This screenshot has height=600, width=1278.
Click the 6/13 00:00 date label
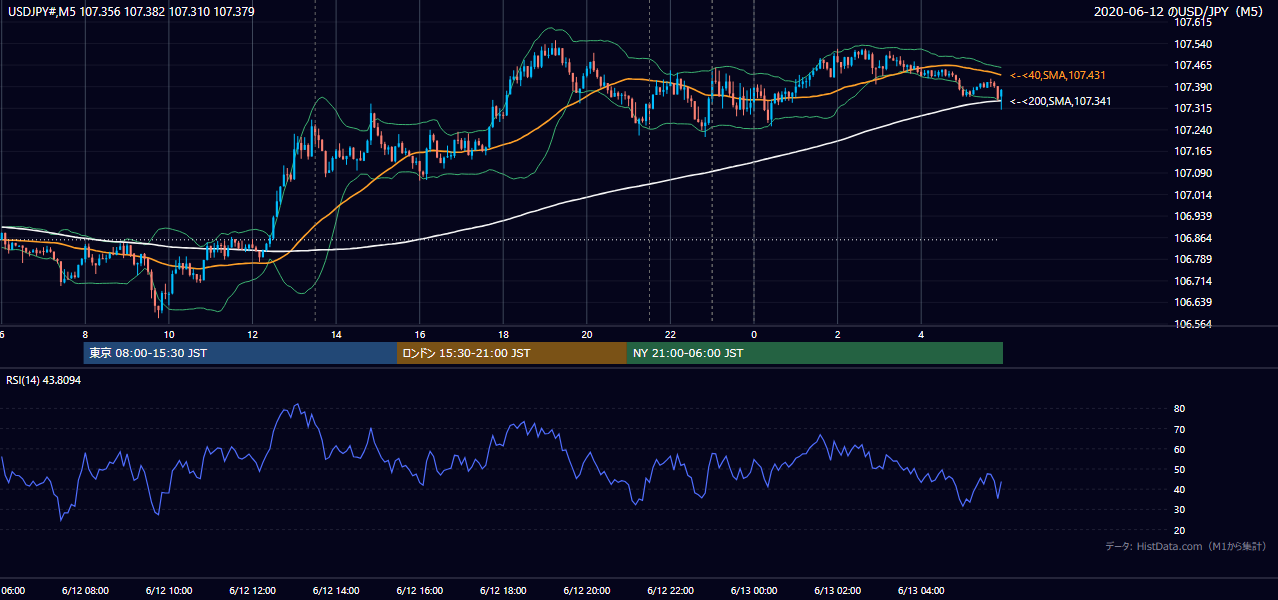coord(753,591)
